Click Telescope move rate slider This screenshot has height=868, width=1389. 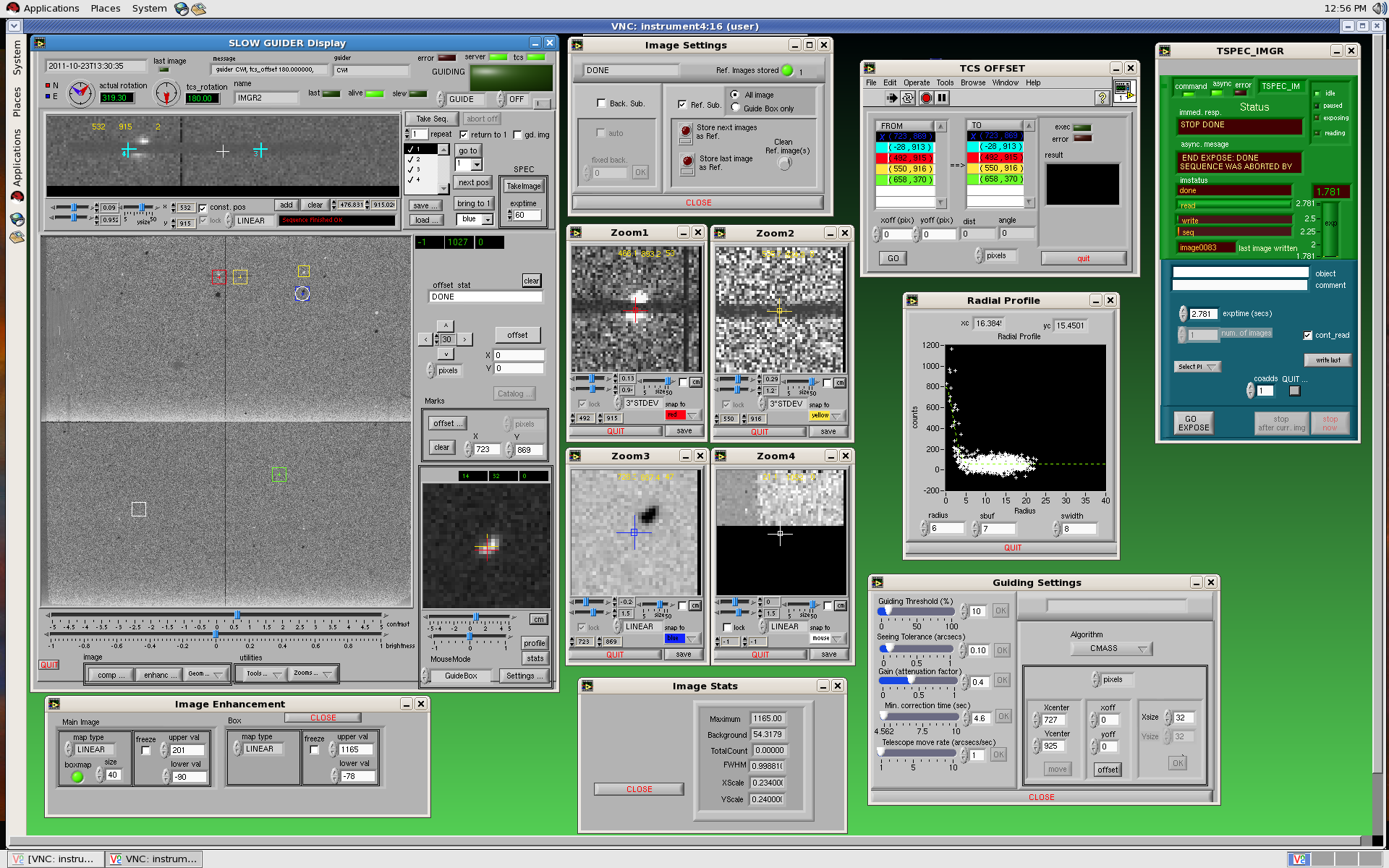click(917, 752)
